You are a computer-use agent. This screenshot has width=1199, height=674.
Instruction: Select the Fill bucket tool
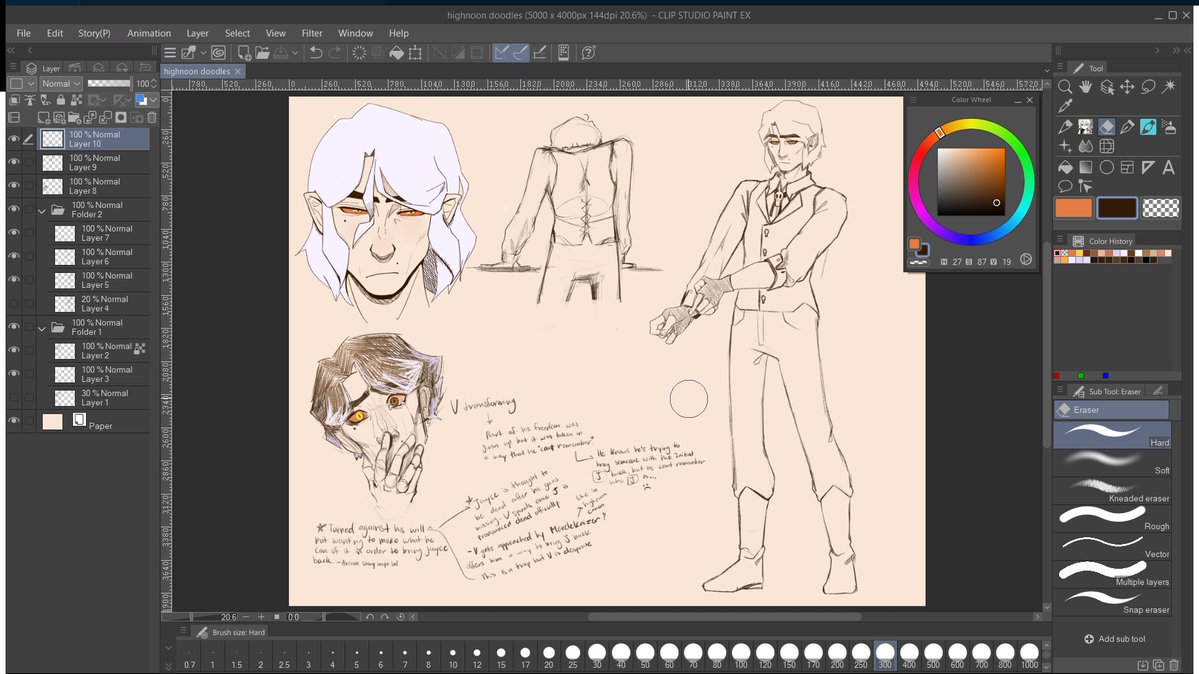(1064, 167)
